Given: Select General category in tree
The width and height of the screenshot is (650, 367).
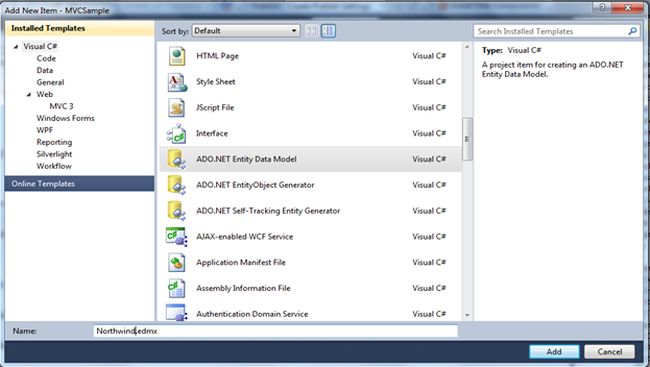Looking at the screenshot, I should coord(50,83).
